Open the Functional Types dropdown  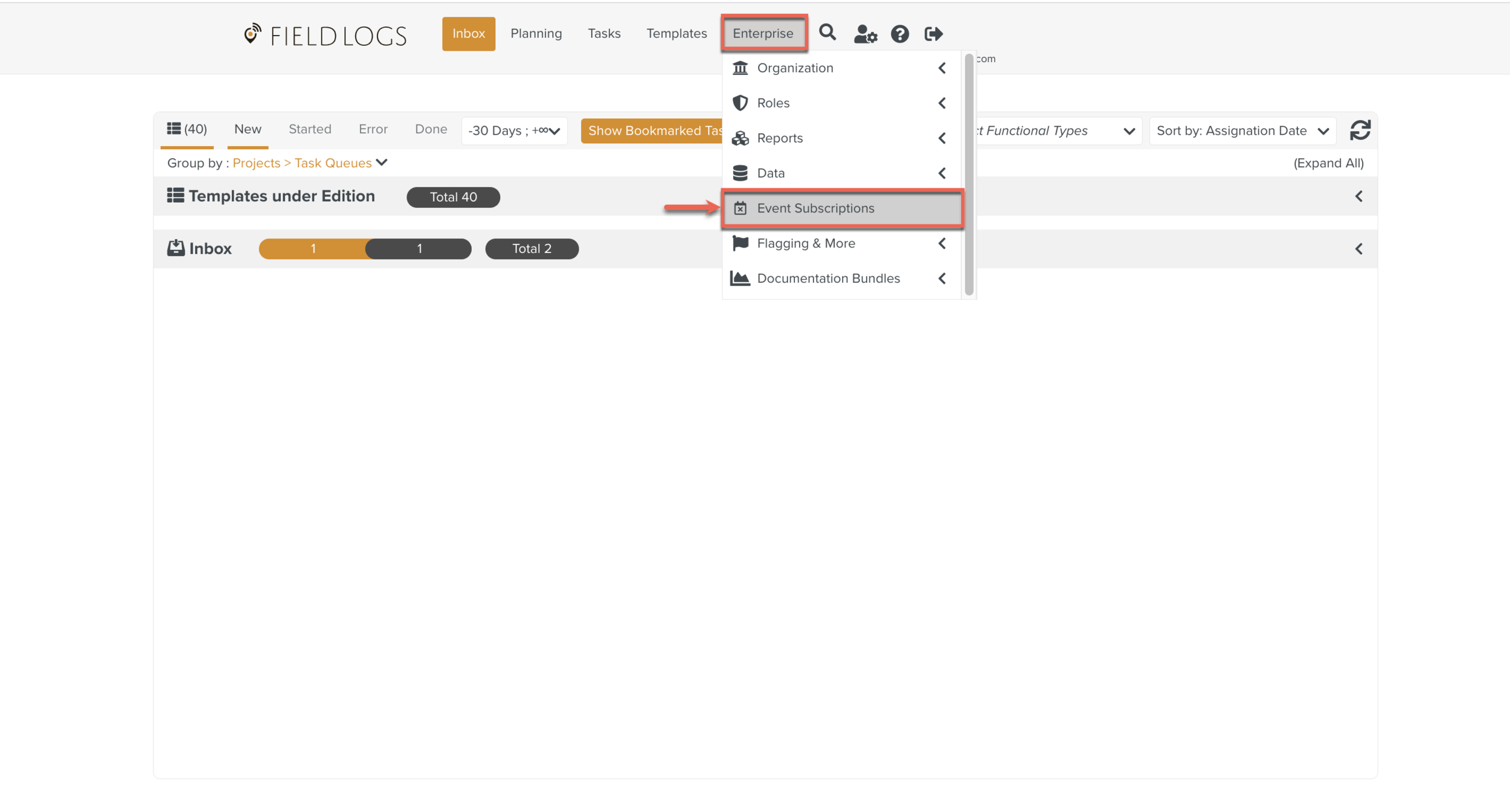click(x=1057, y=131)
